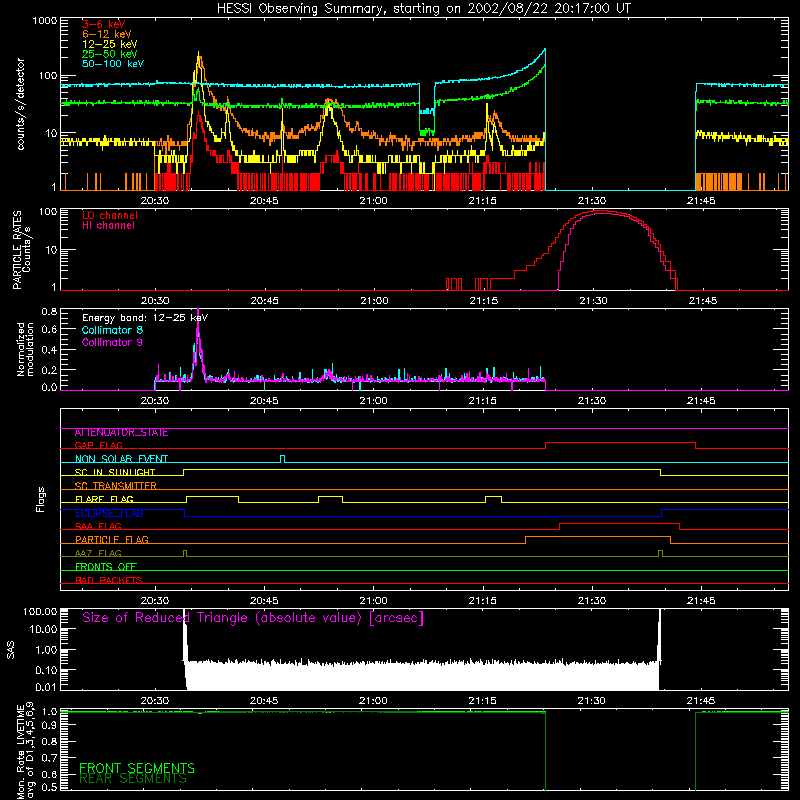This screenshot has height=800, width=800.
Task: Select the magenta 'Collimator 9' legend entry
Action: pyautogui.click(x=112, y=342)
